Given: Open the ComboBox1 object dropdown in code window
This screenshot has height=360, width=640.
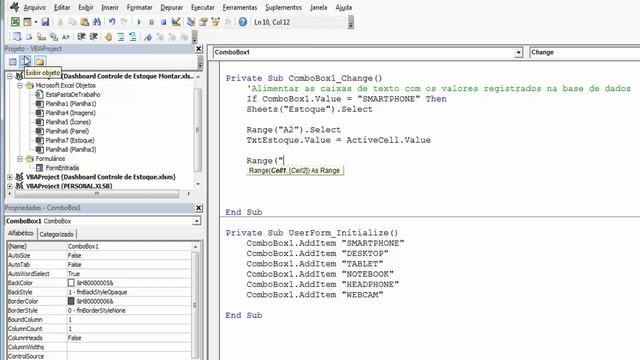Looking at the screenshot, I should (x=518, y=53).
